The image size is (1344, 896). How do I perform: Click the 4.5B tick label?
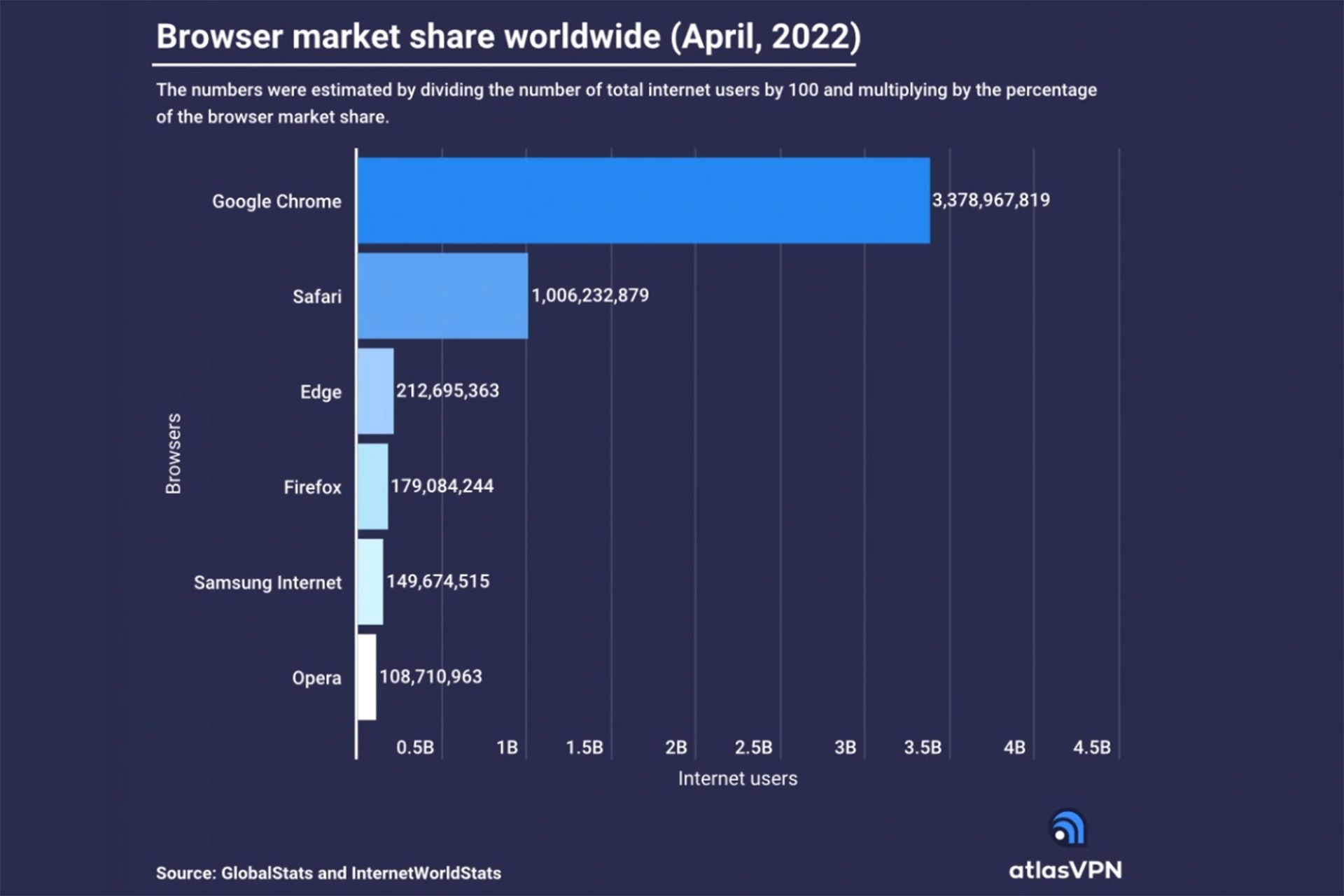click(1092, 748)
